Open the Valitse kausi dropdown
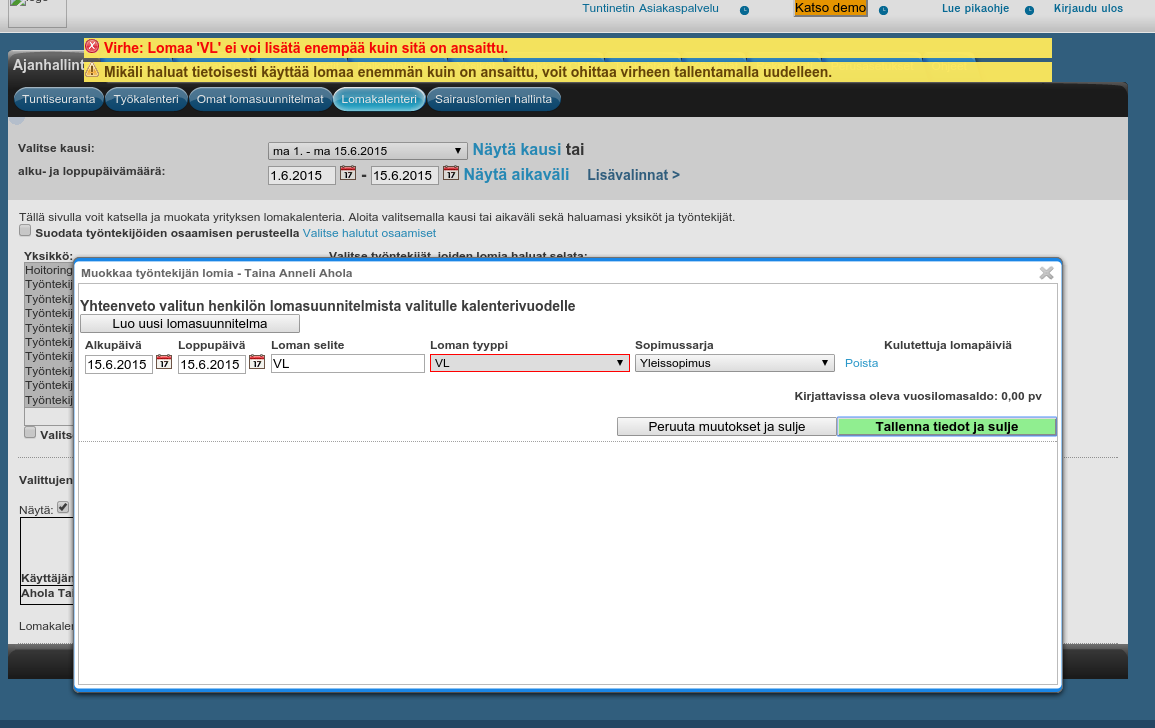The height and width of the screenshot is (728, 1155). click(367, 151)
